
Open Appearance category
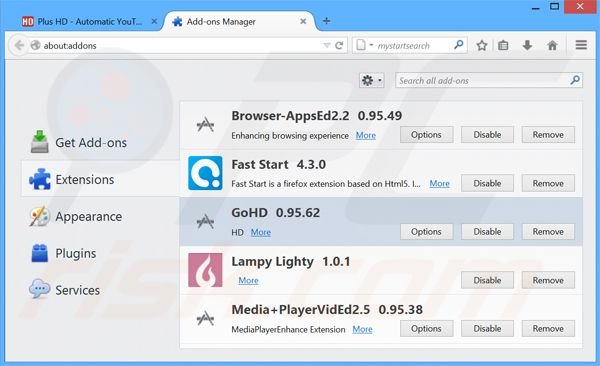click(100, 216)
